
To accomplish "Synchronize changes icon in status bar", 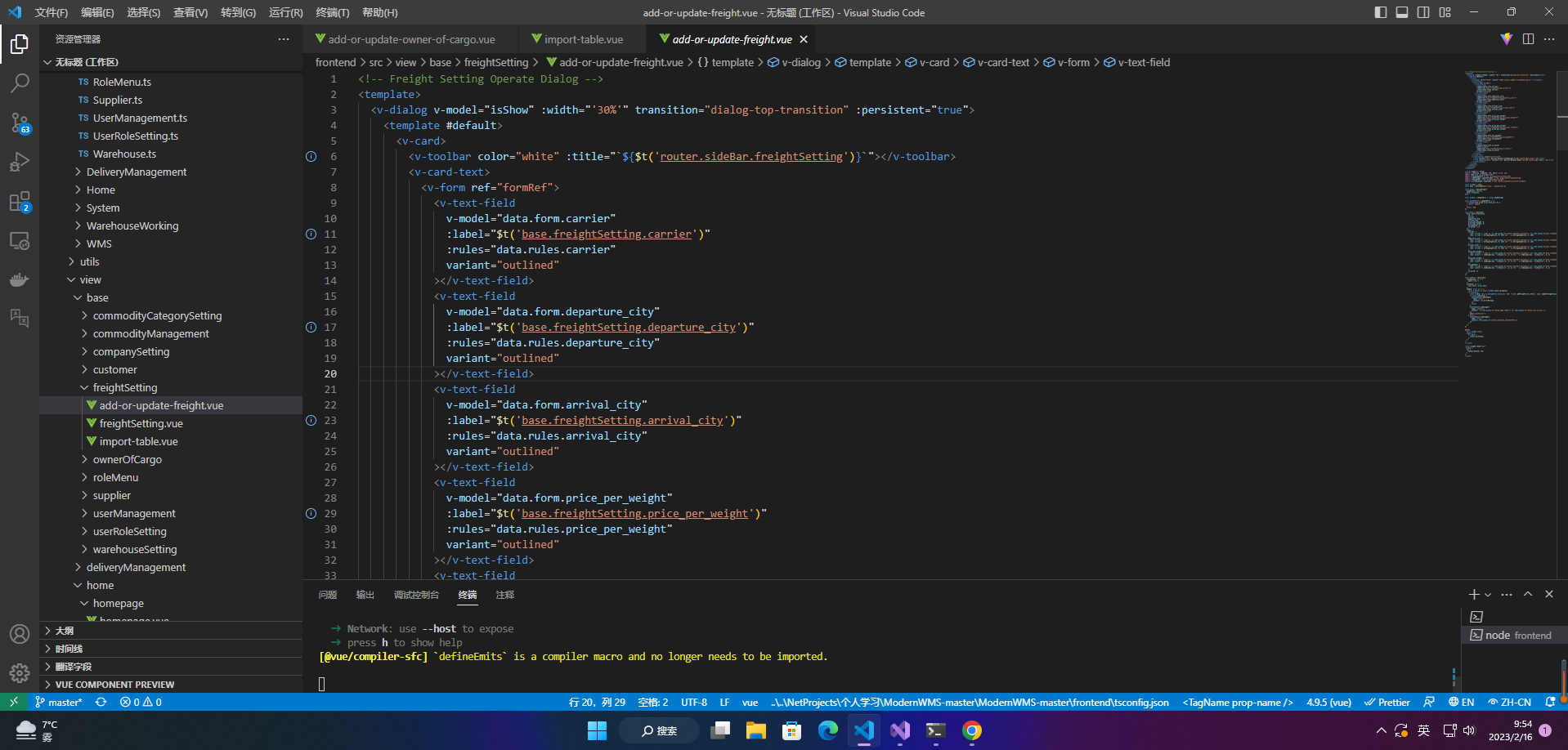I will coord(101,702).
